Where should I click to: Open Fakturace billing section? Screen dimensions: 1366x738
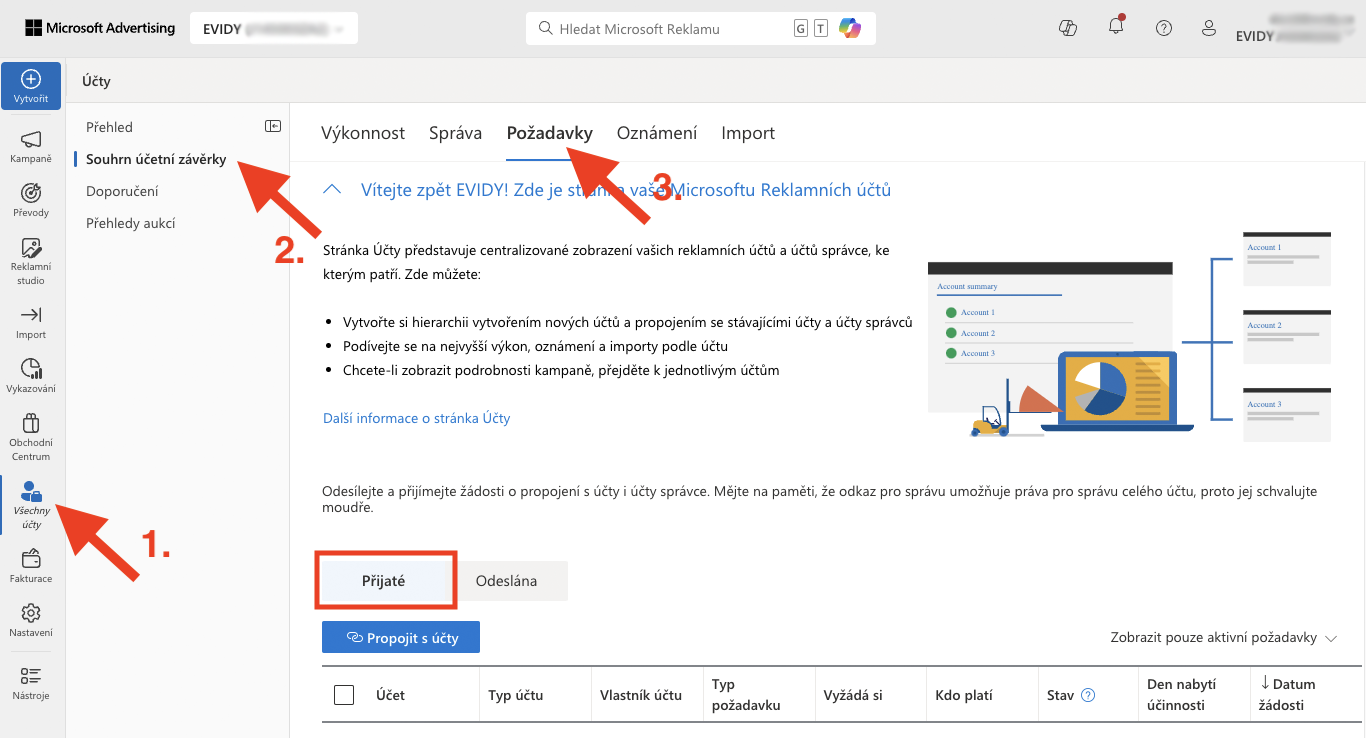pos(31,566)
